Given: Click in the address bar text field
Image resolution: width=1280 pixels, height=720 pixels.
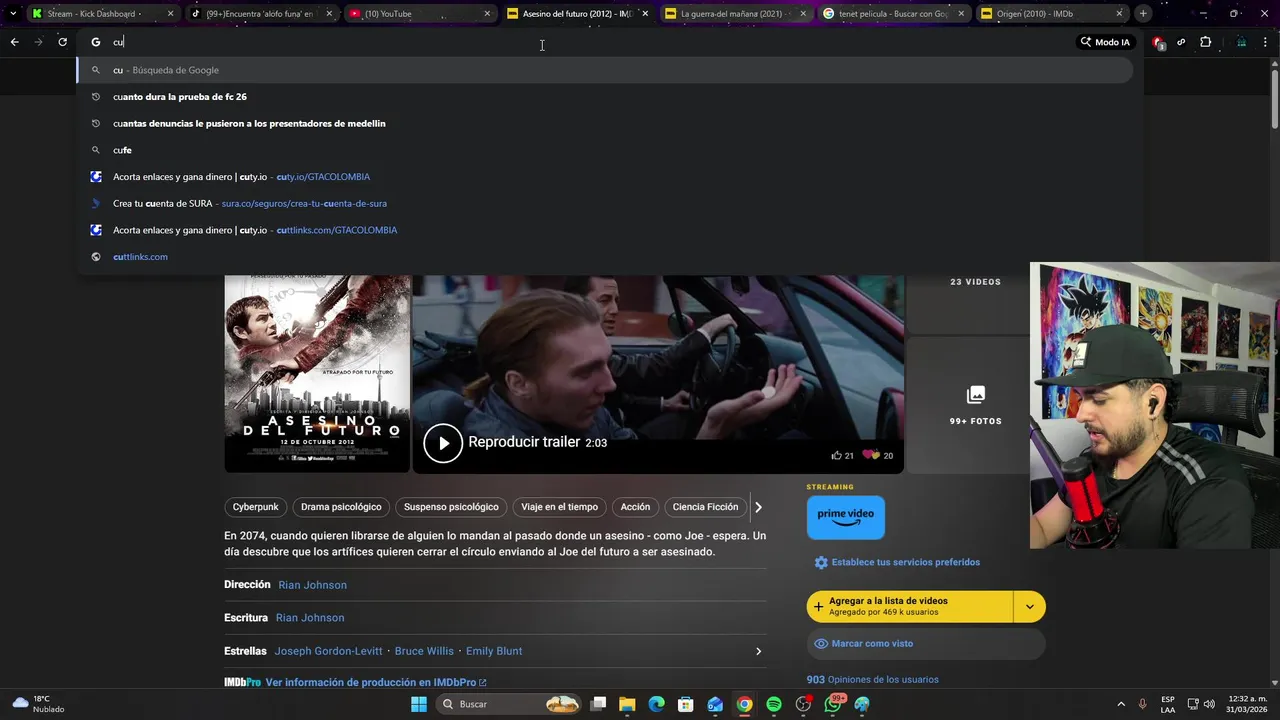Looking at the screenshot, I should 590,42.
